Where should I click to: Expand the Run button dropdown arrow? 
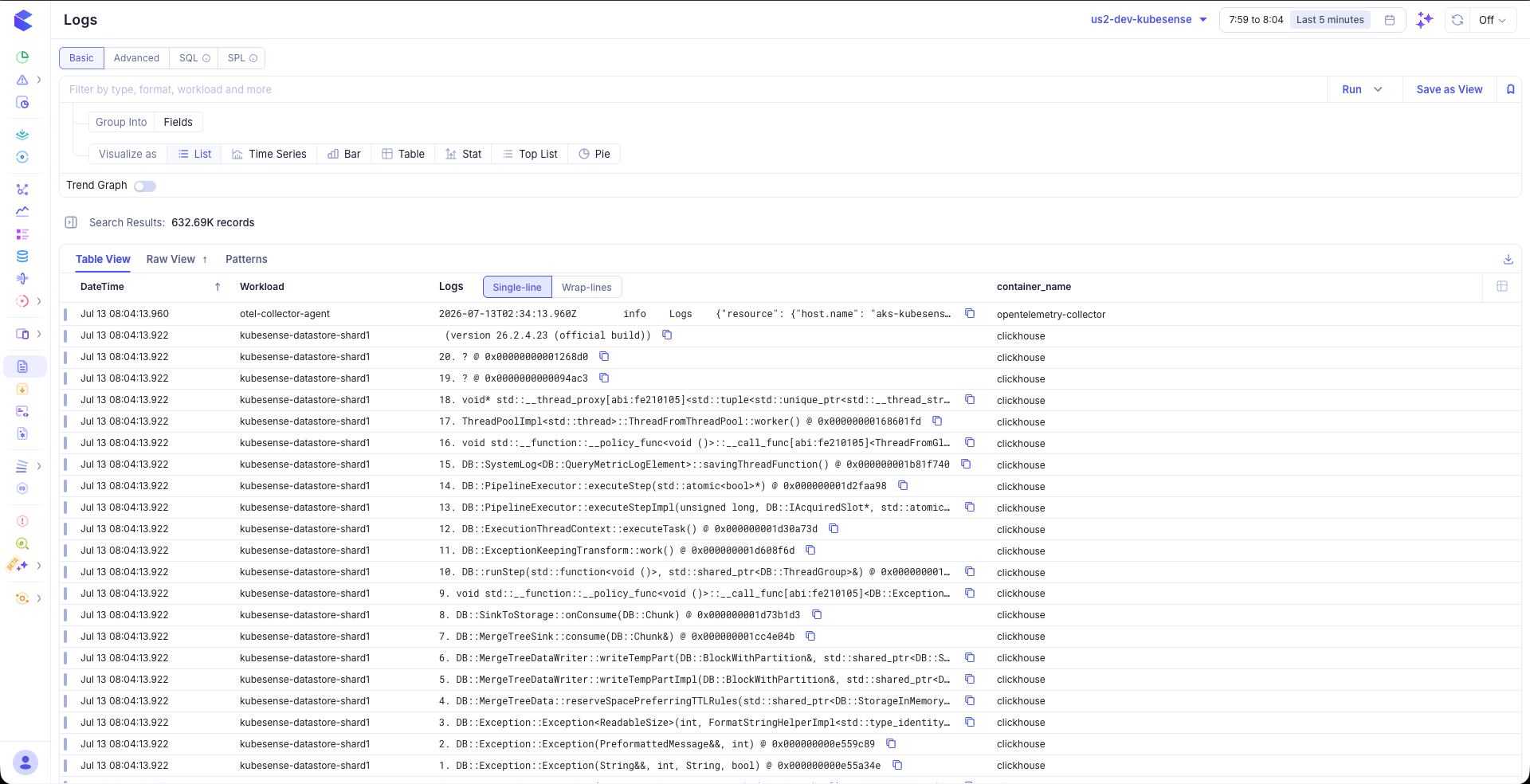point(1378,89)
